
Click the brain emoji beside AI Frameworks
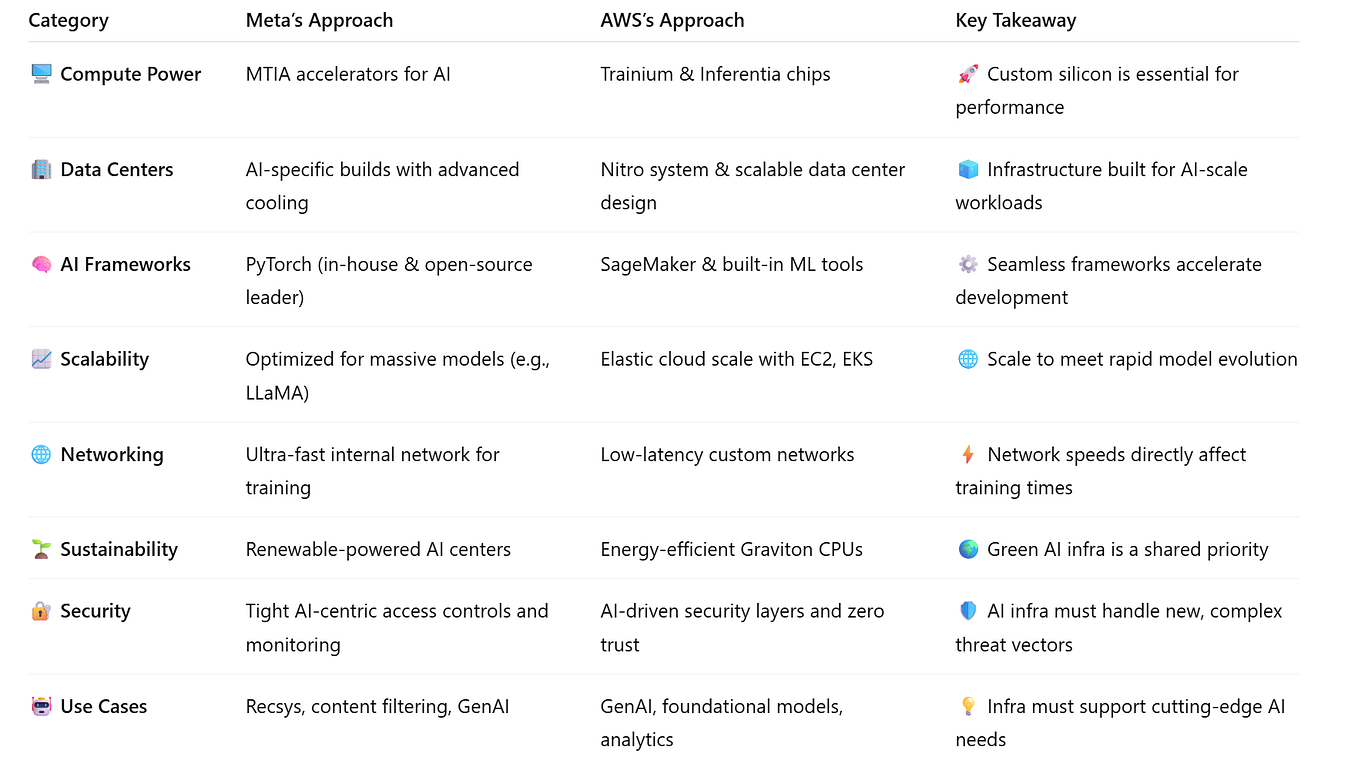[41, 264]
